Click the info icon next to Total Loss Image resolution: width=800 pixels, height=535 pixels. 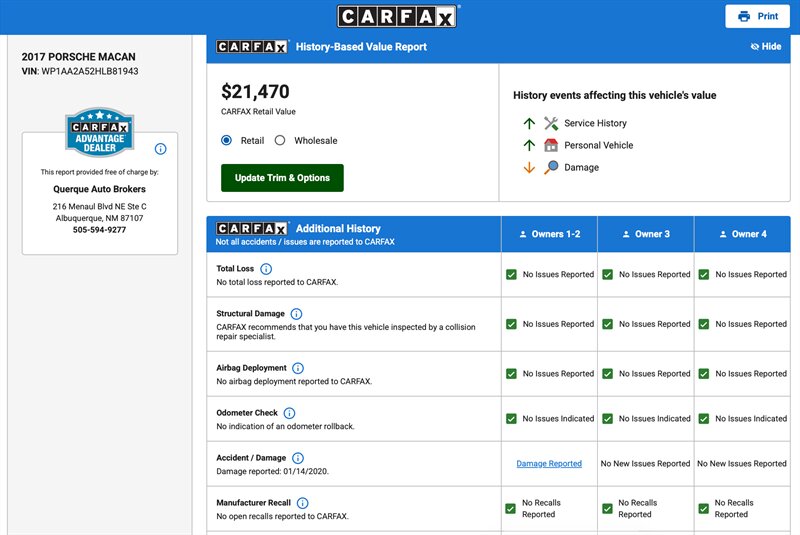266,269
